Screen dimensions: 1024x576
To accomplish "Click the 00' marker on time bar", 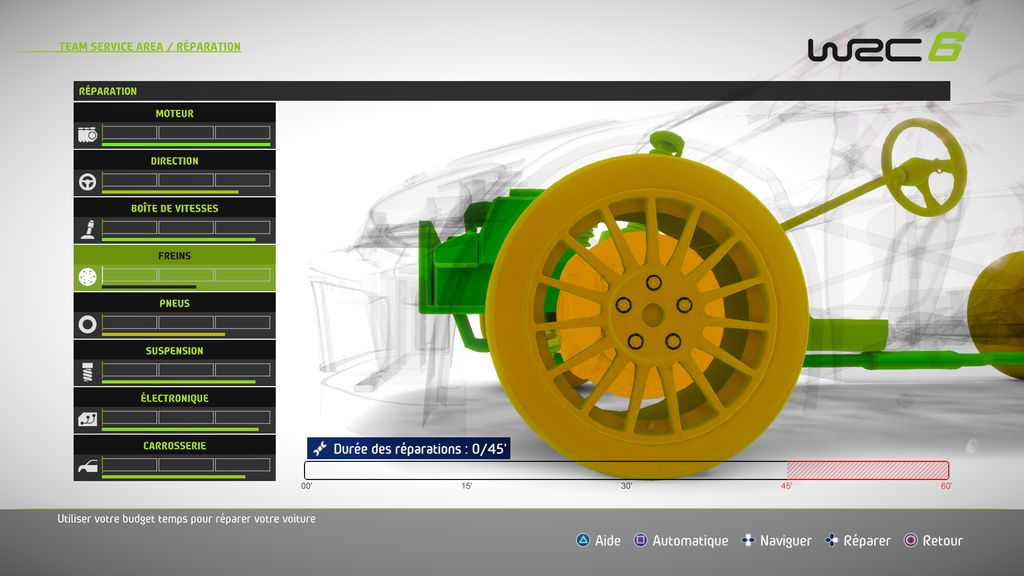I will point(306,486).
